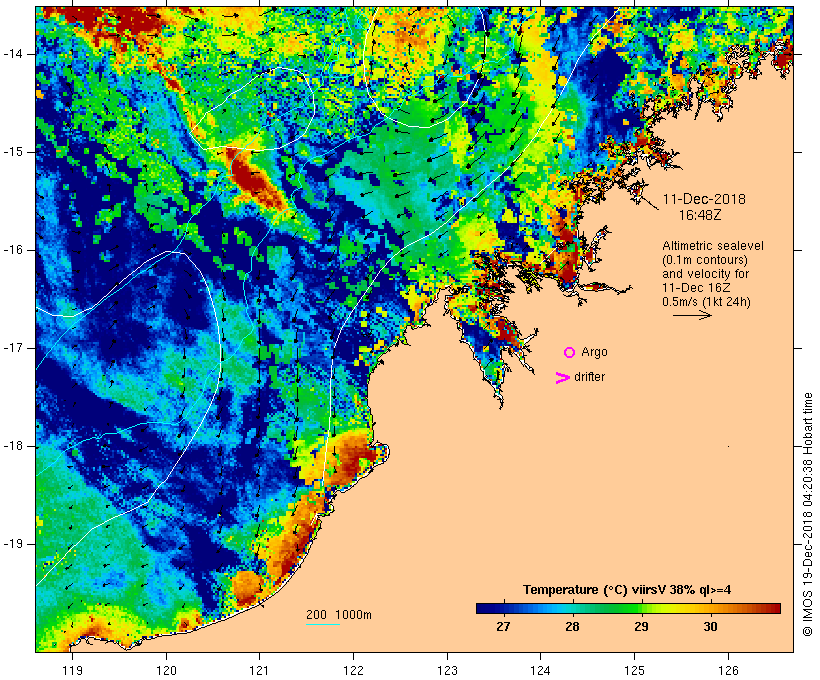The width and height of the screenshot is (820, 680).
Task: Click latitude label -14
Action: pos(12,54)
